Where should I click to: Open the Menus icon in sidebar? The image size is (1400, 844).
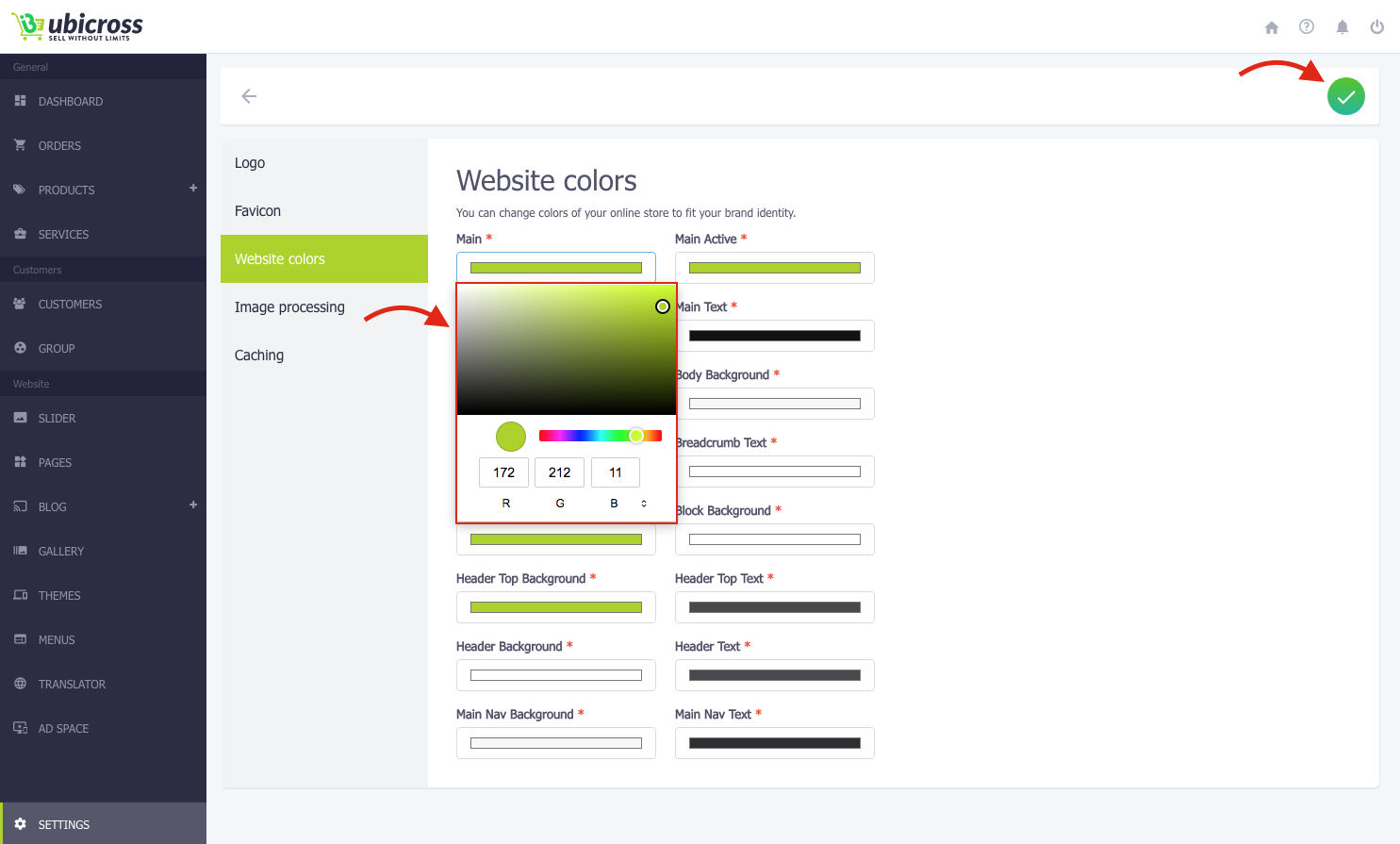pos(20,638)
